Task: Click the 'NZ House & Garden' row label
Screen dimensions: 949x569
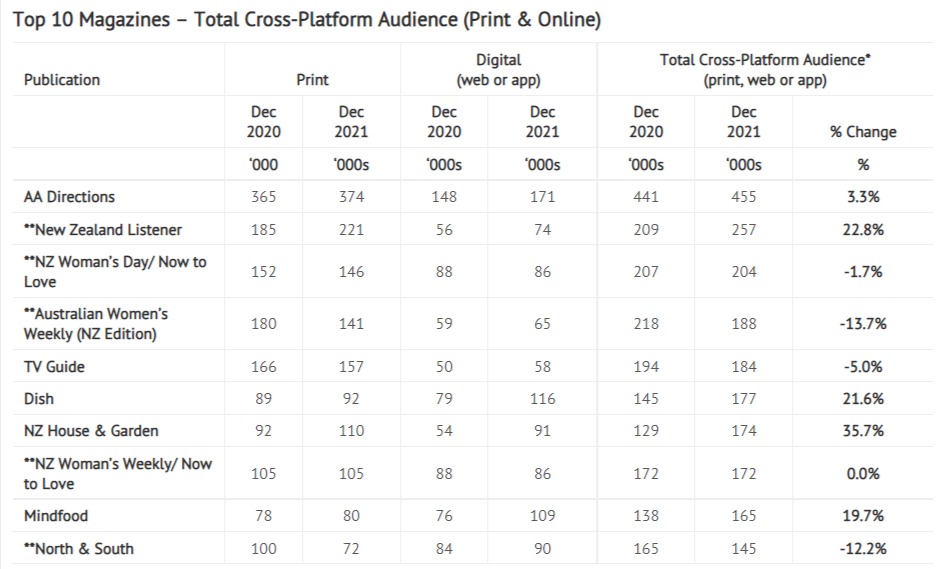Action: 91,431
